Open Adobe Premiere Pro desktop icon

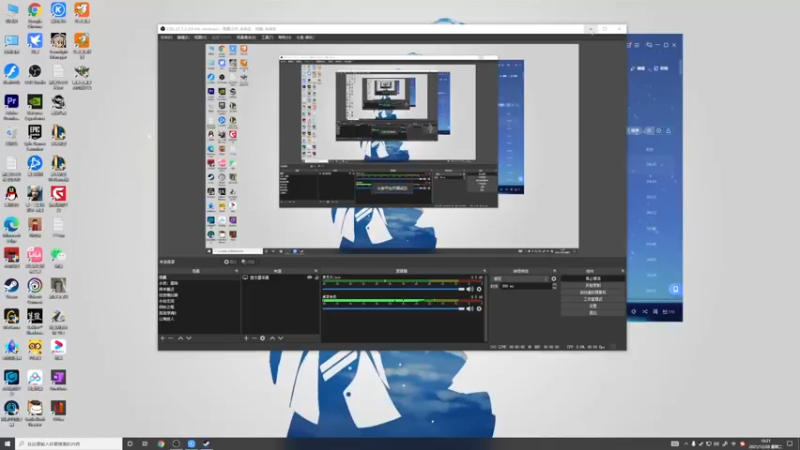(11, 106)
